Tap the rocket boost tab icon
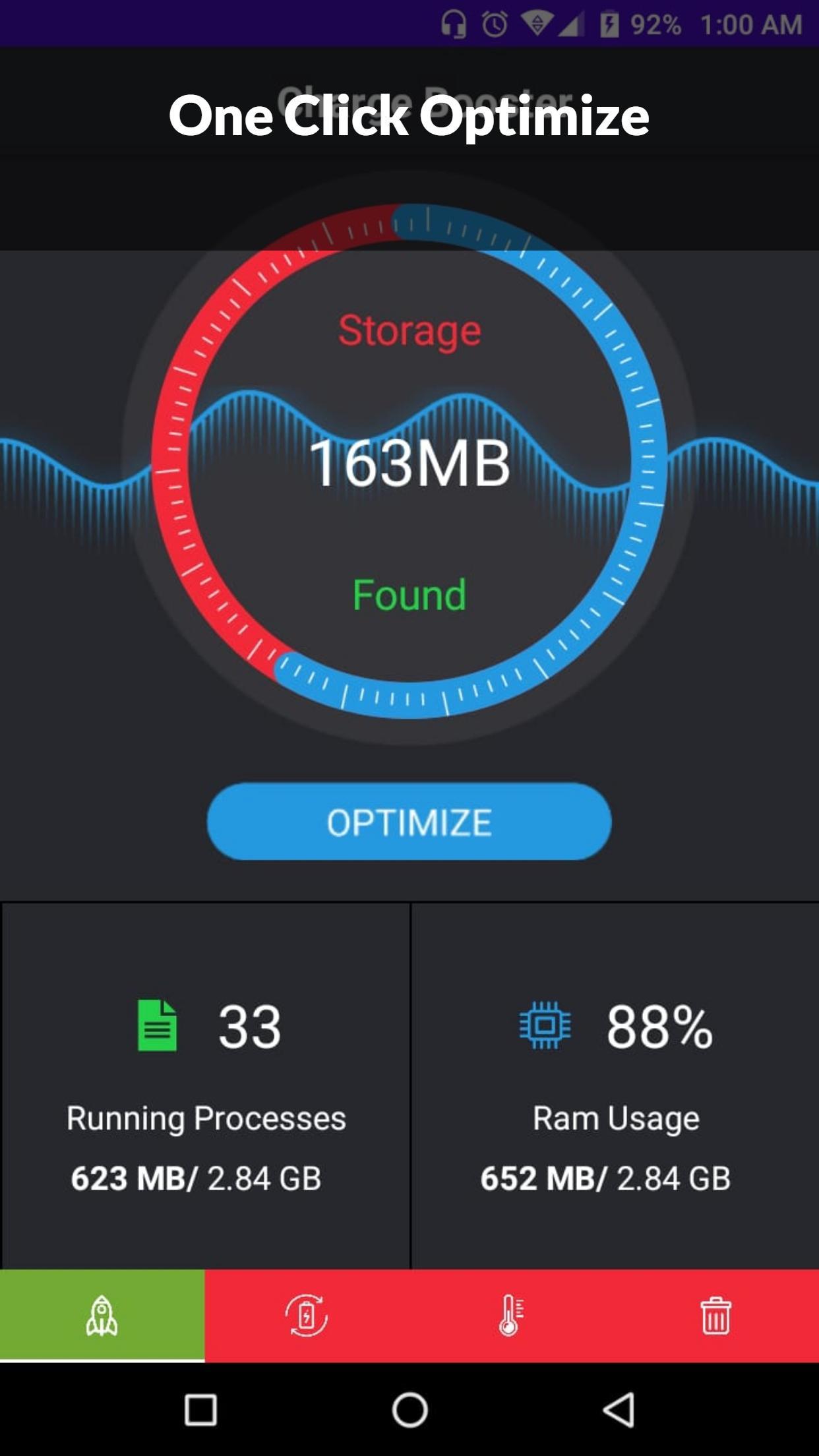This screenshot has width=819, height=1456. point(102,1316)
